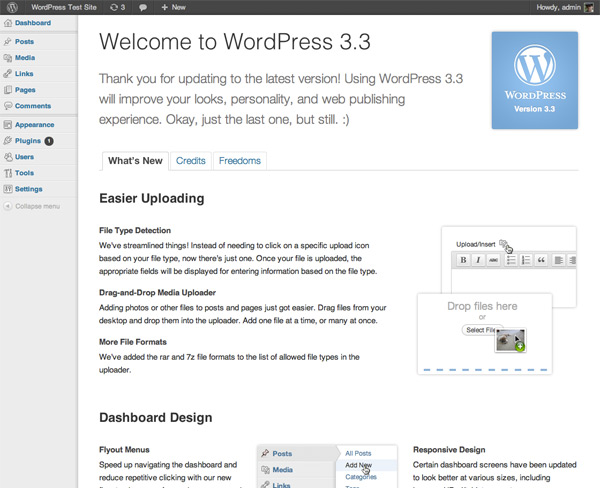
Task: Click the Drop files here text
Action: (x=482, y=306)
